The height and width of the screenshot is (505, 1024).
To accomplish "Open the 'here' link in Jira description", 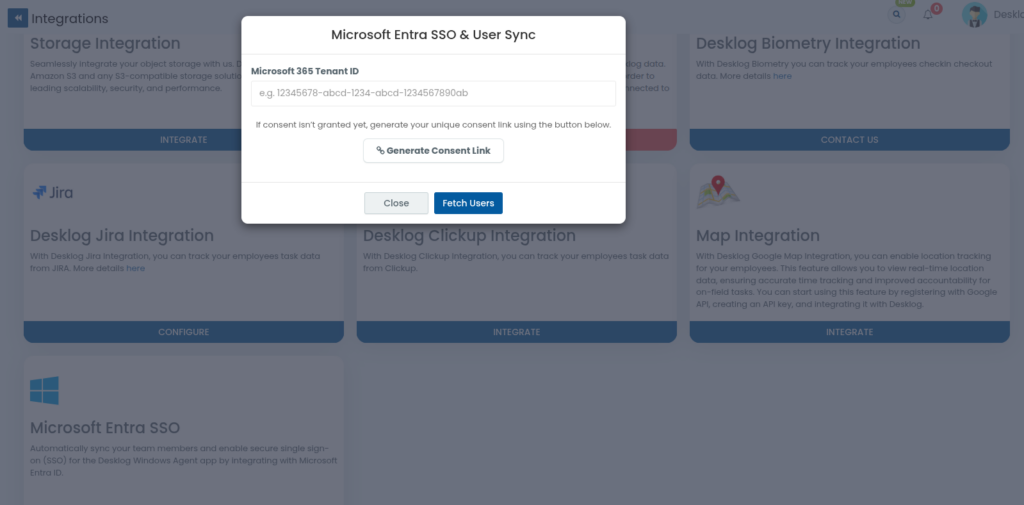I will [136, 268].
